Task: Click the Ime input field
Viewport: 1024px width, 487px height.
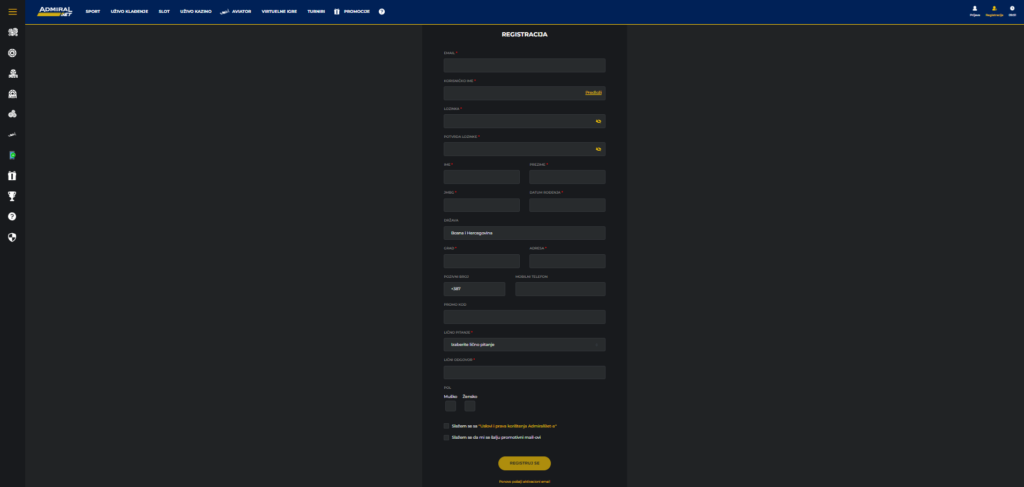Action: tap(481, 177)
